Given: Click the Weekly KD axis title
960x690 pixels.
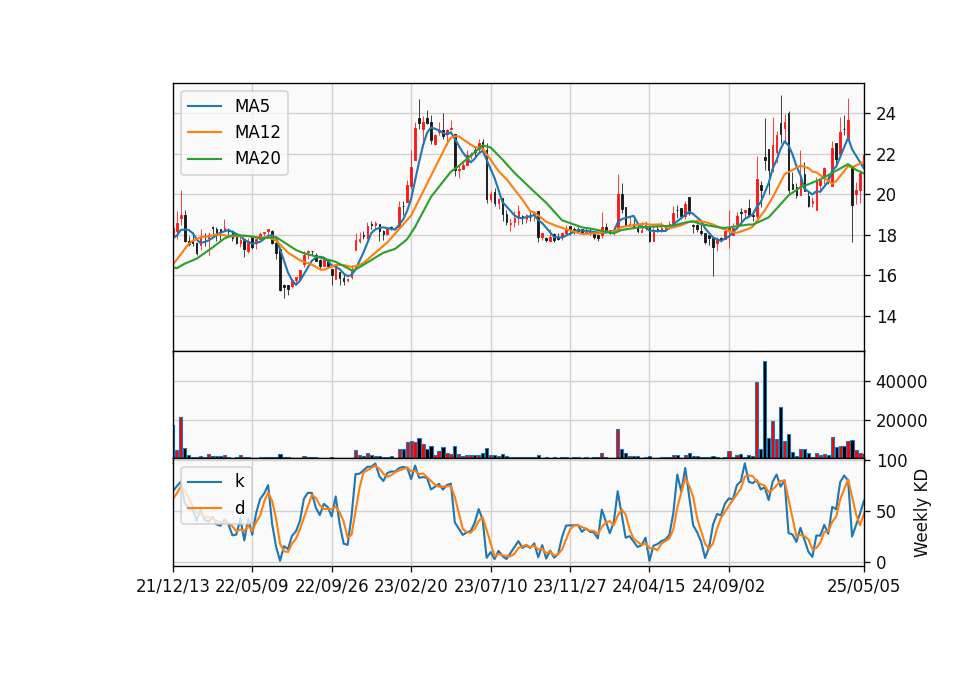Looking at the screenshot, I should (x=921, y=514).
